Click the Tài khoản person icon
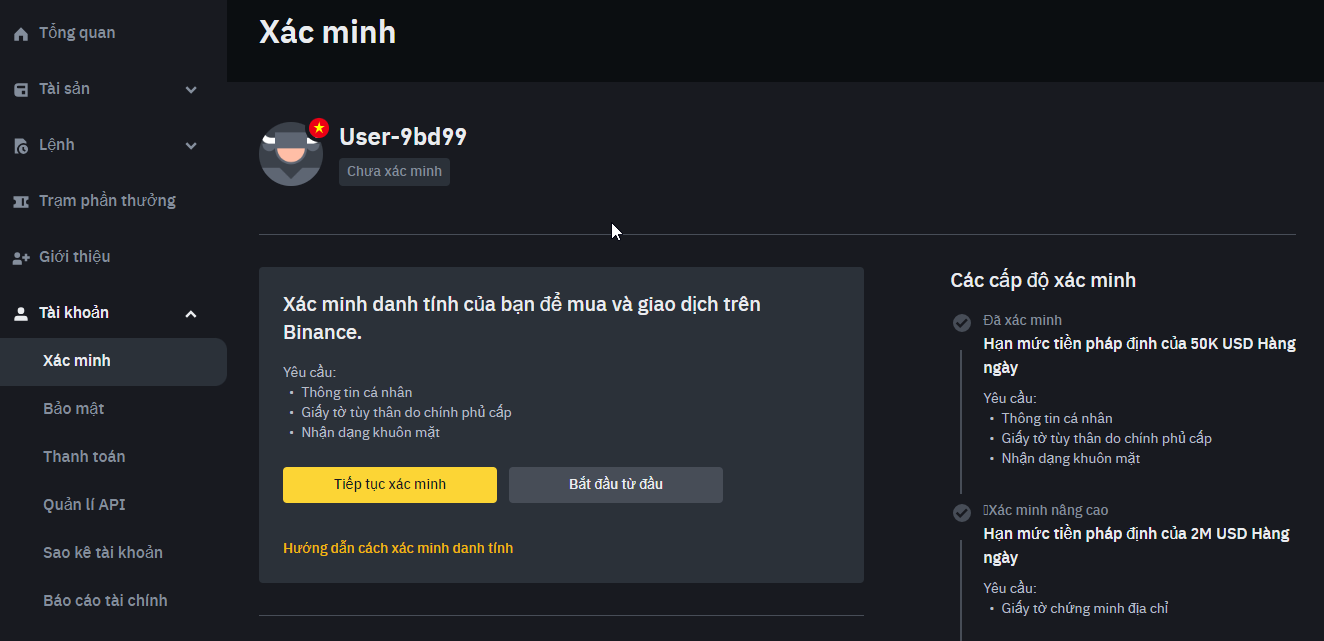The height and width of the screenshot is (641, 1324). pos(21,314)
